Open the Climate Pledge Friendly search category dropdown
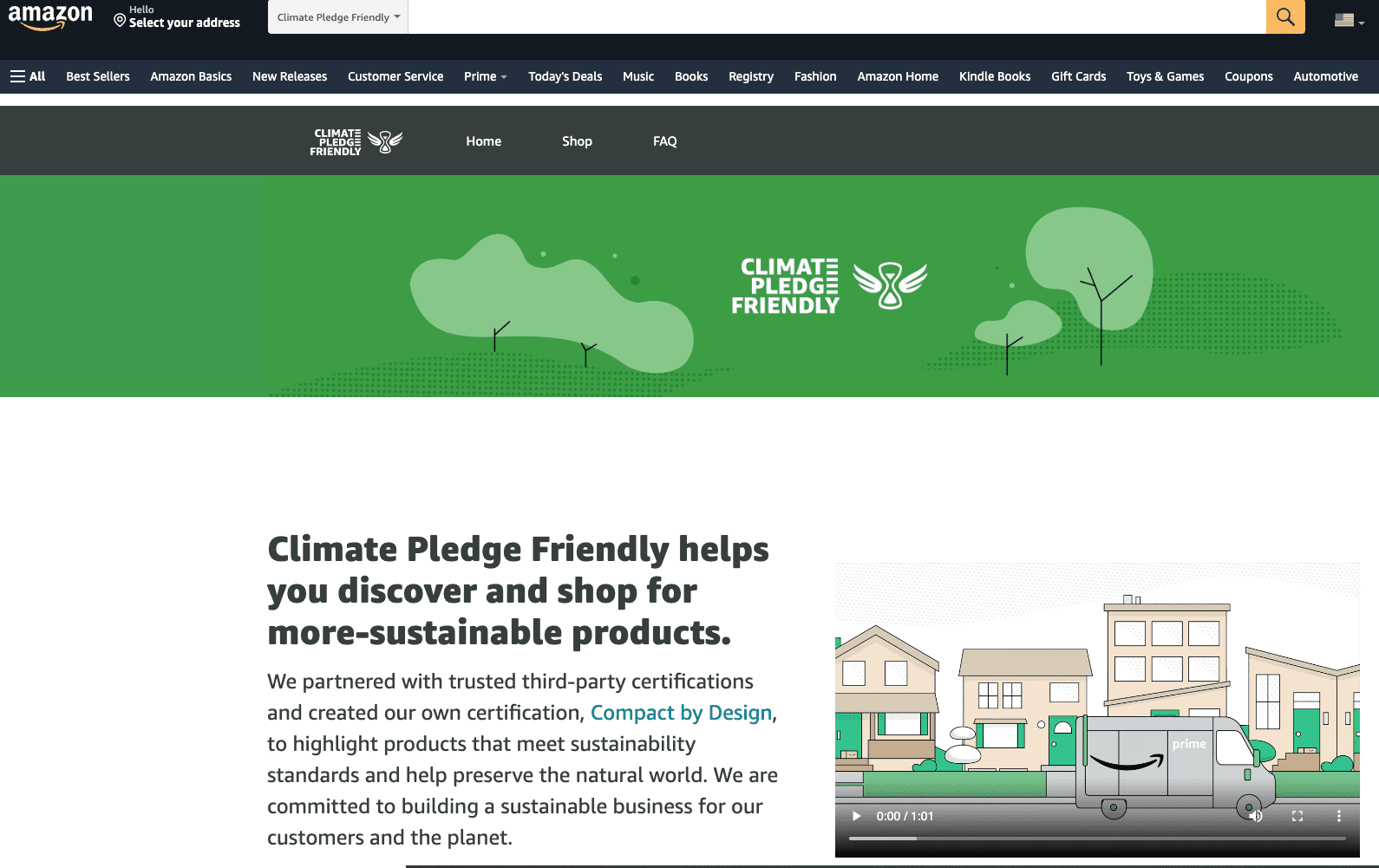This screenshot has width=1379, height=868. (338, 17)
